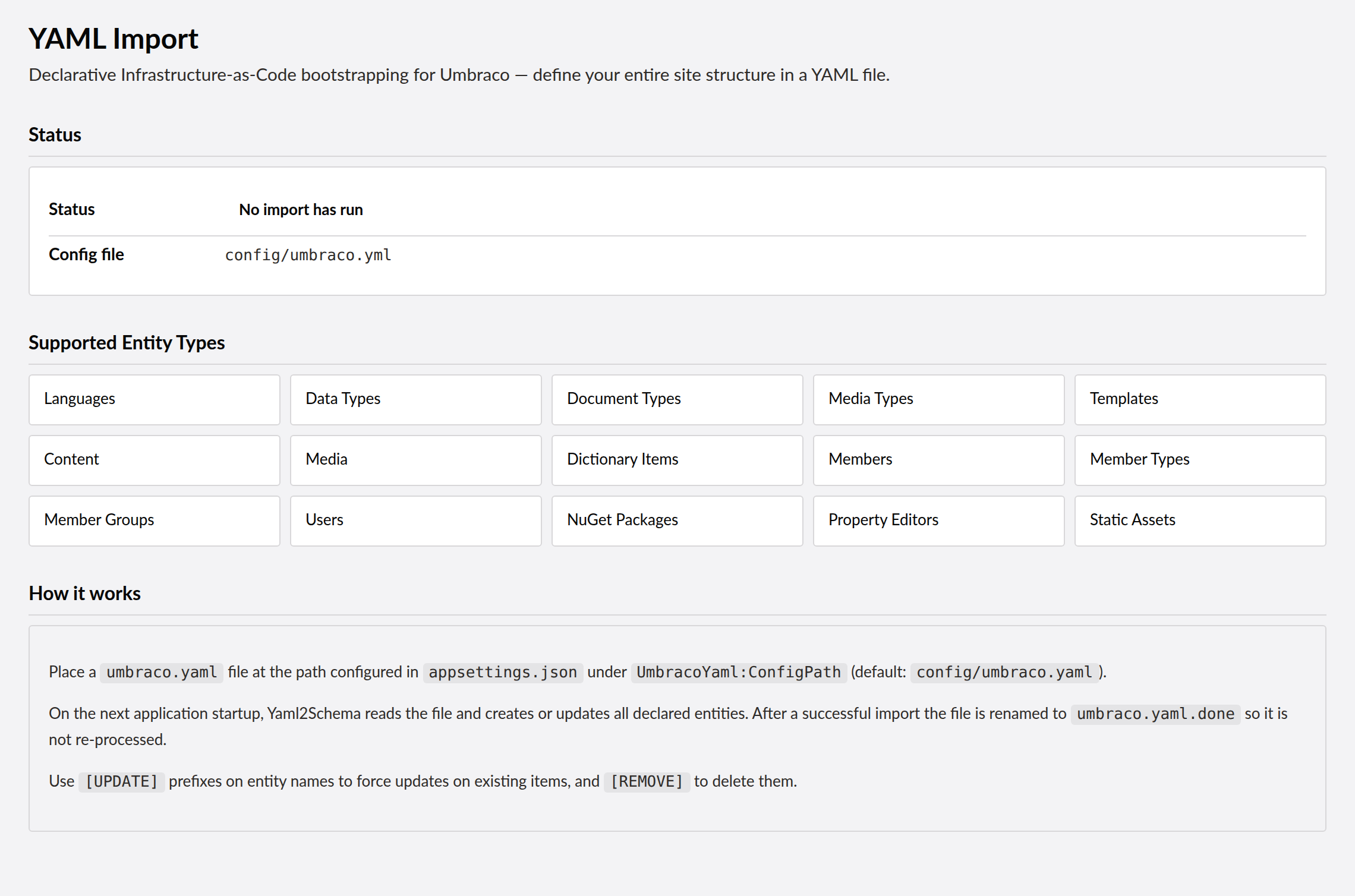Click the Status section heading
Viewport: 1355px width, 896px height.
(55, 135)
